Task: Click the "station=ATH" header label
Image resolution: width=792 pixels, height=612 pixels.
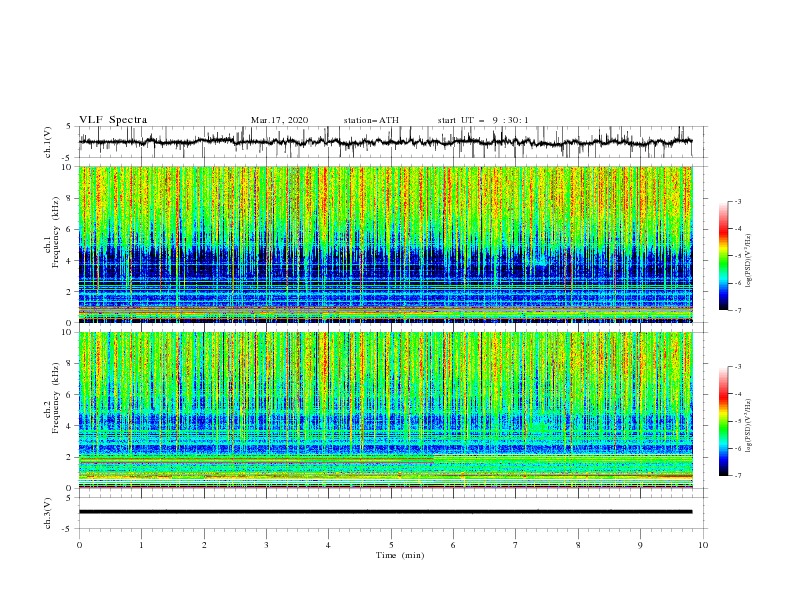Action: [x=371, y=120]
